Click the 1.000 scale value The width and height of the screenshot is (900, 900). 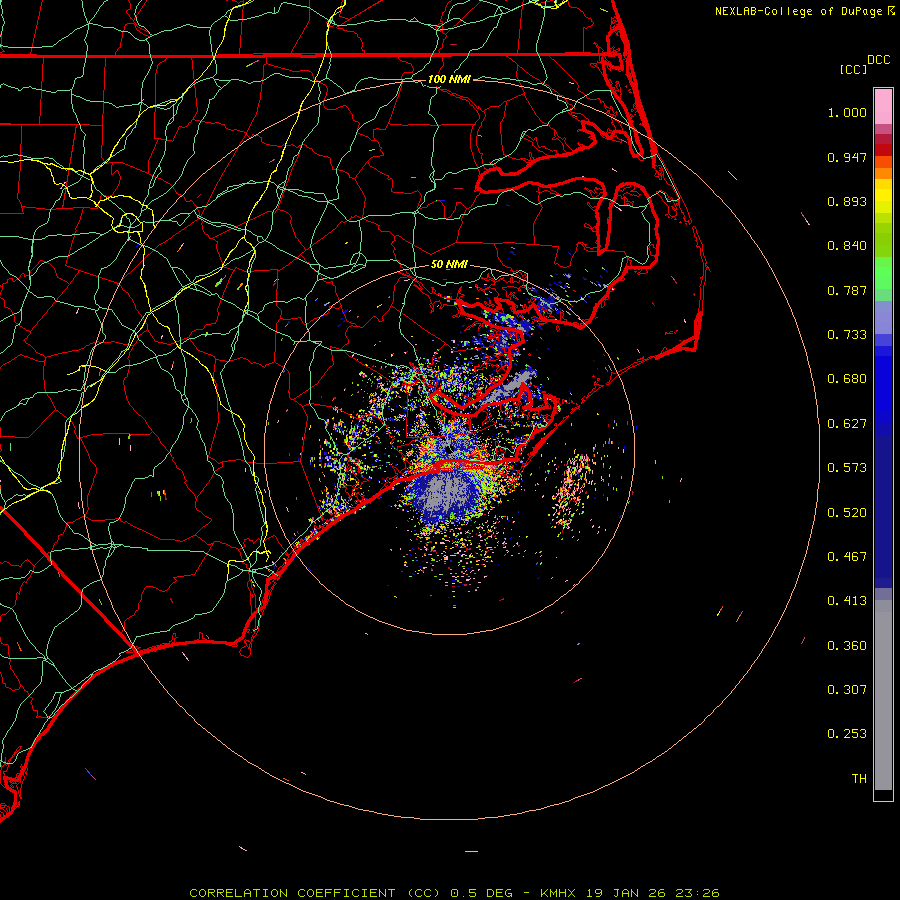(847, 112)
